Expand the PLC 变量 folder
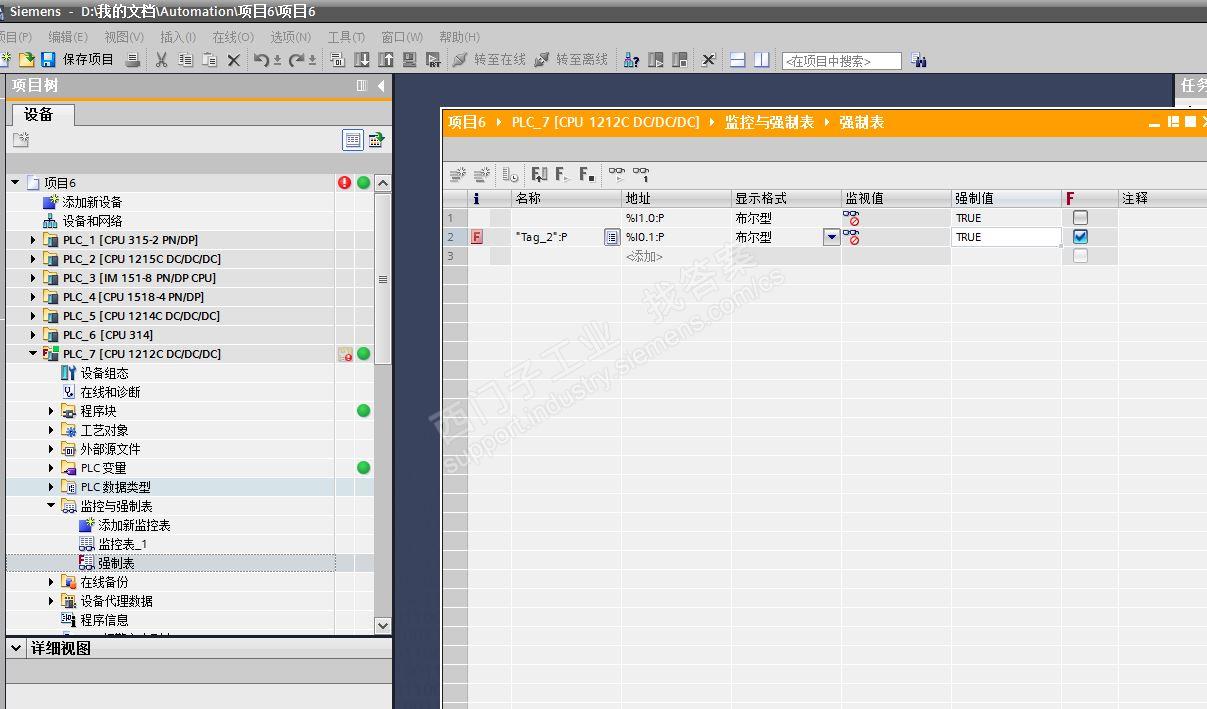The width and height of the screenshot is (1207, 709). (x=52, y=468)
